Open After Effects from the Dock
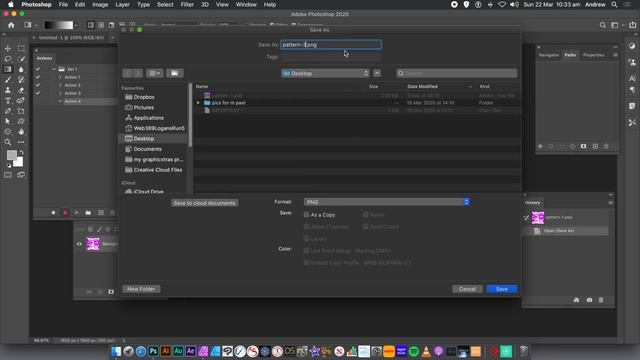Image resolution: width=640 pixels, height=360 pixels. click(x=191, y=351)
